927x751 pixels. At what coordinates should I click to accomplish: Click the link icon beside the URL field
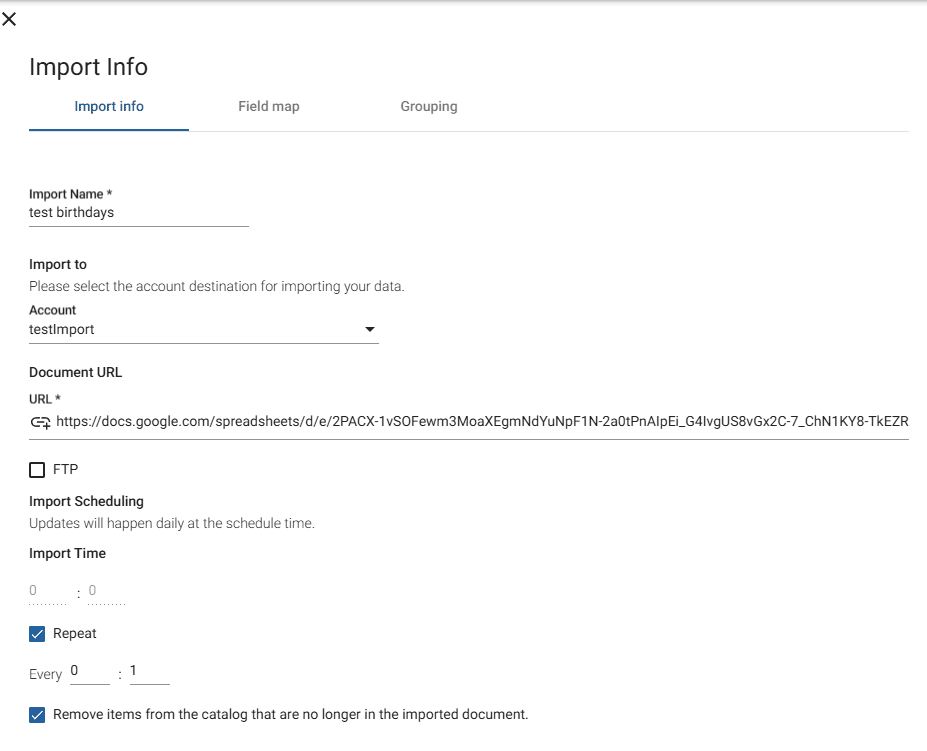click(39, 421)
